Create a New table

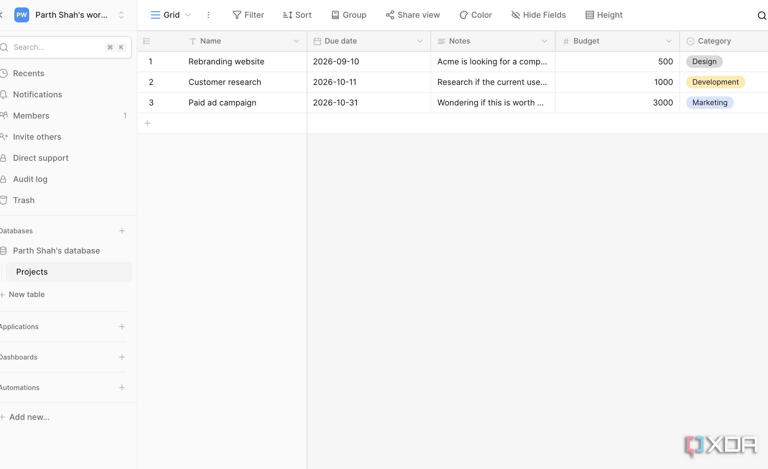(x=26, y=294)
